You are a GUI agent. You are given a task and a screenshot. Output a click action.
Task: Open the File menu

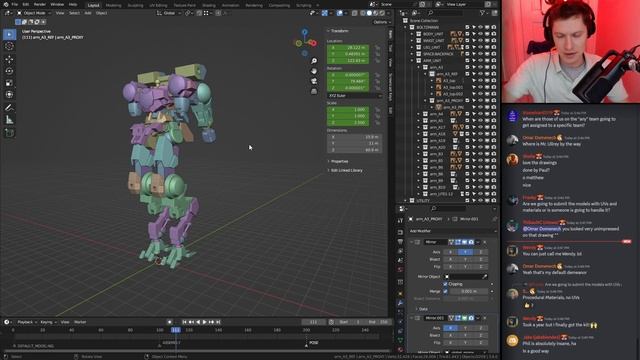coord(15,4)
